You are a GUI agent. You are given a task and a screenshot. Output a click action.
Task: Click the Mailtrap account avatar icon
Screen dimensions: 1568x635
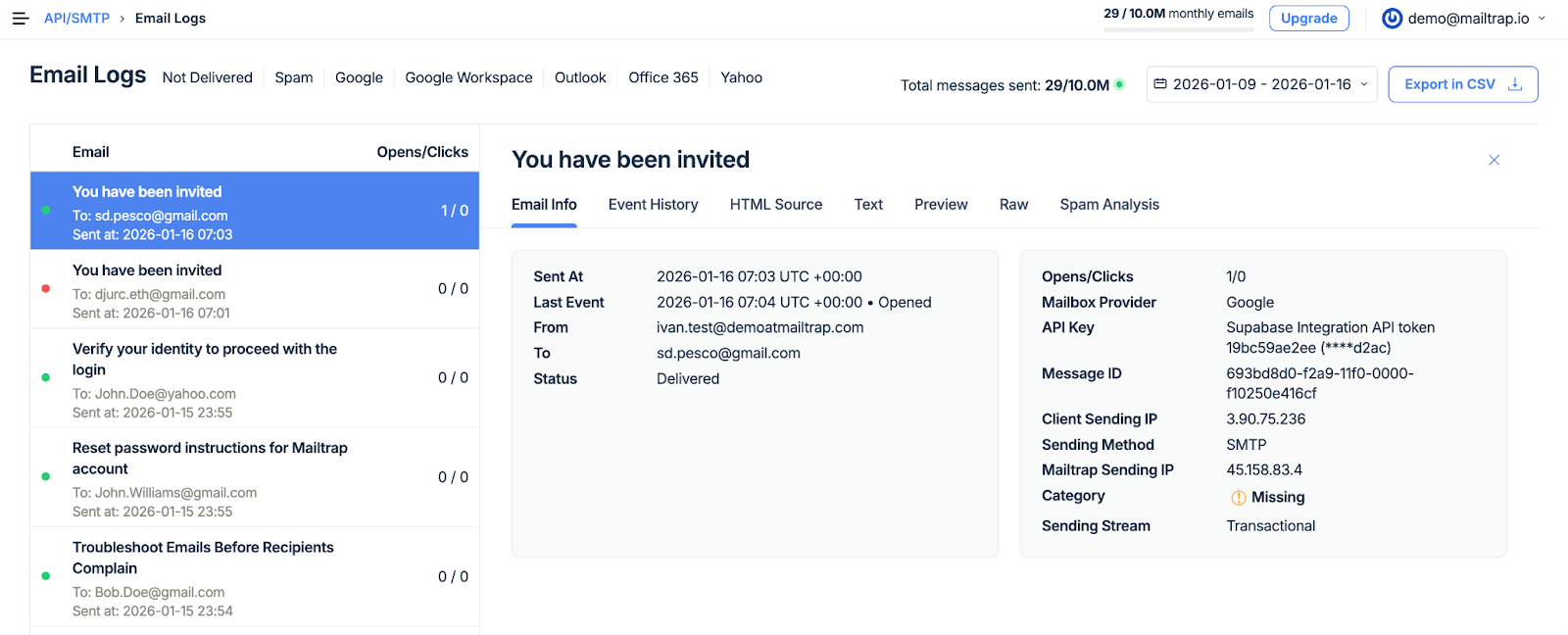click(x=1392, y=19)
